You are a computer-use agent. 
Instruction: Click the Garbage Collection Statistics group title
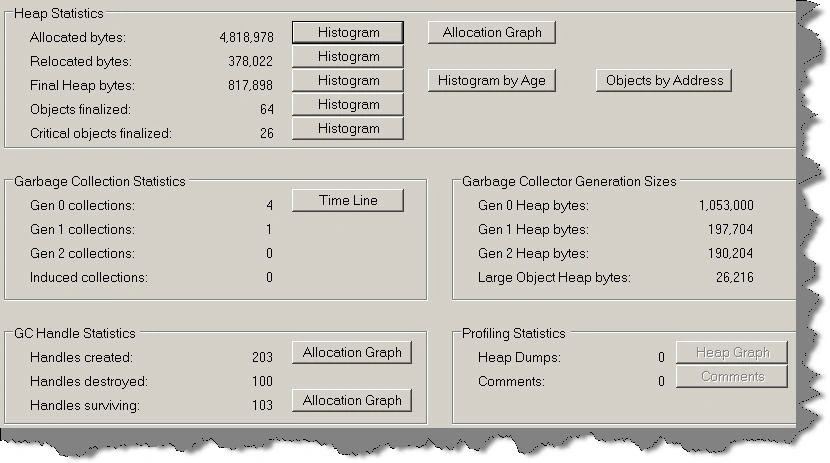100,181
